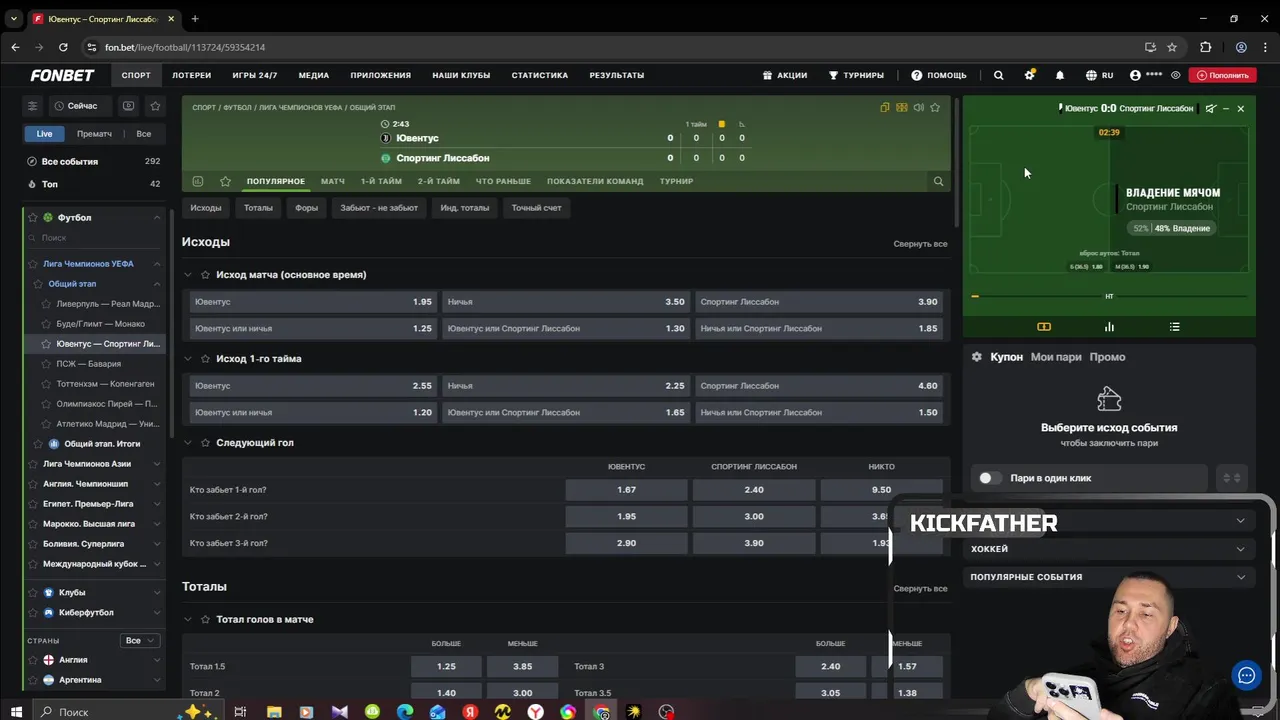Click the tracker match timeline bar
1280x720 pixels.
point(1109,297)
